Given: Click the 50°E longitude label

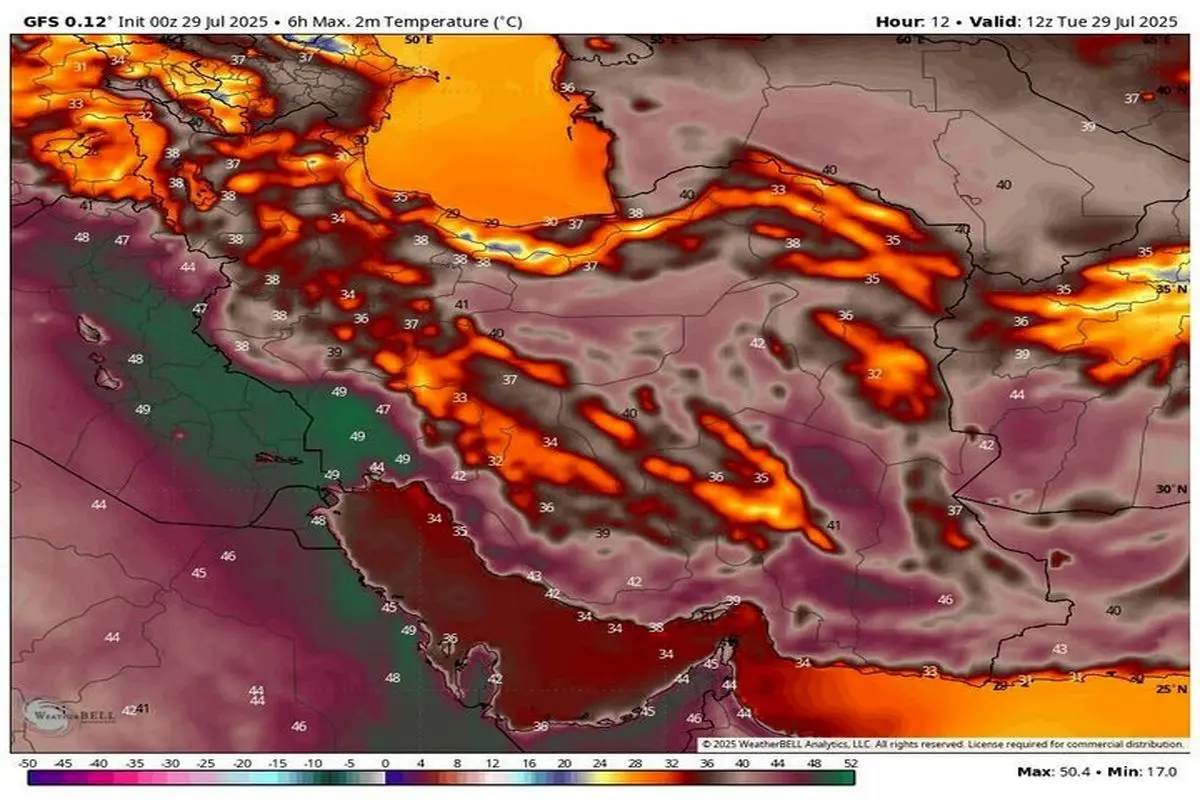Looking at the screenshot, I should pos(418,39).
